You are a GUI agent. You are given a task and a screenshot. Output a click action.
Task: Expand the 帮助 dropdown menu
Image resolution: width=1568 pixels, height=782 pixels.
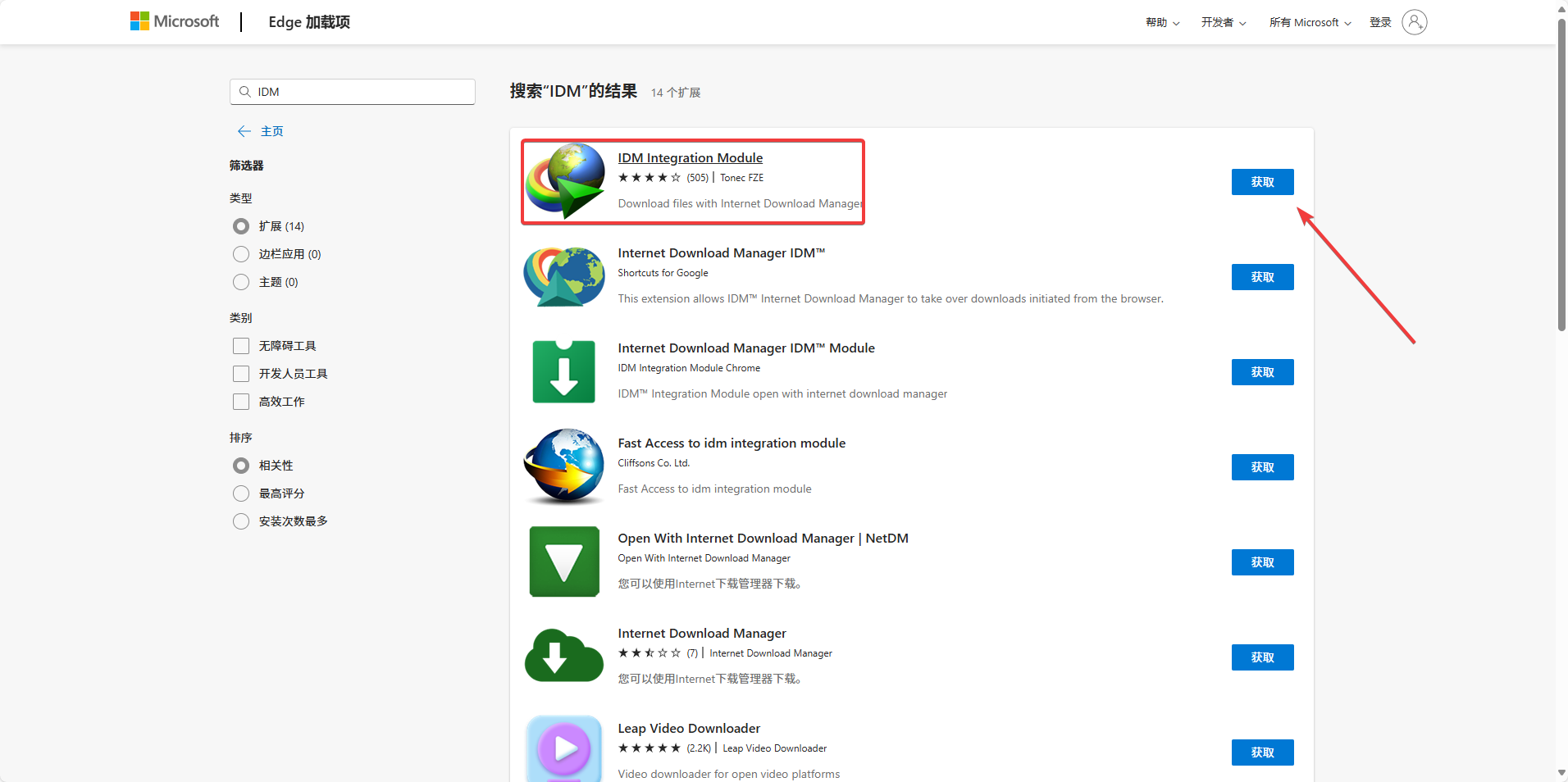tap(1162, 22)
